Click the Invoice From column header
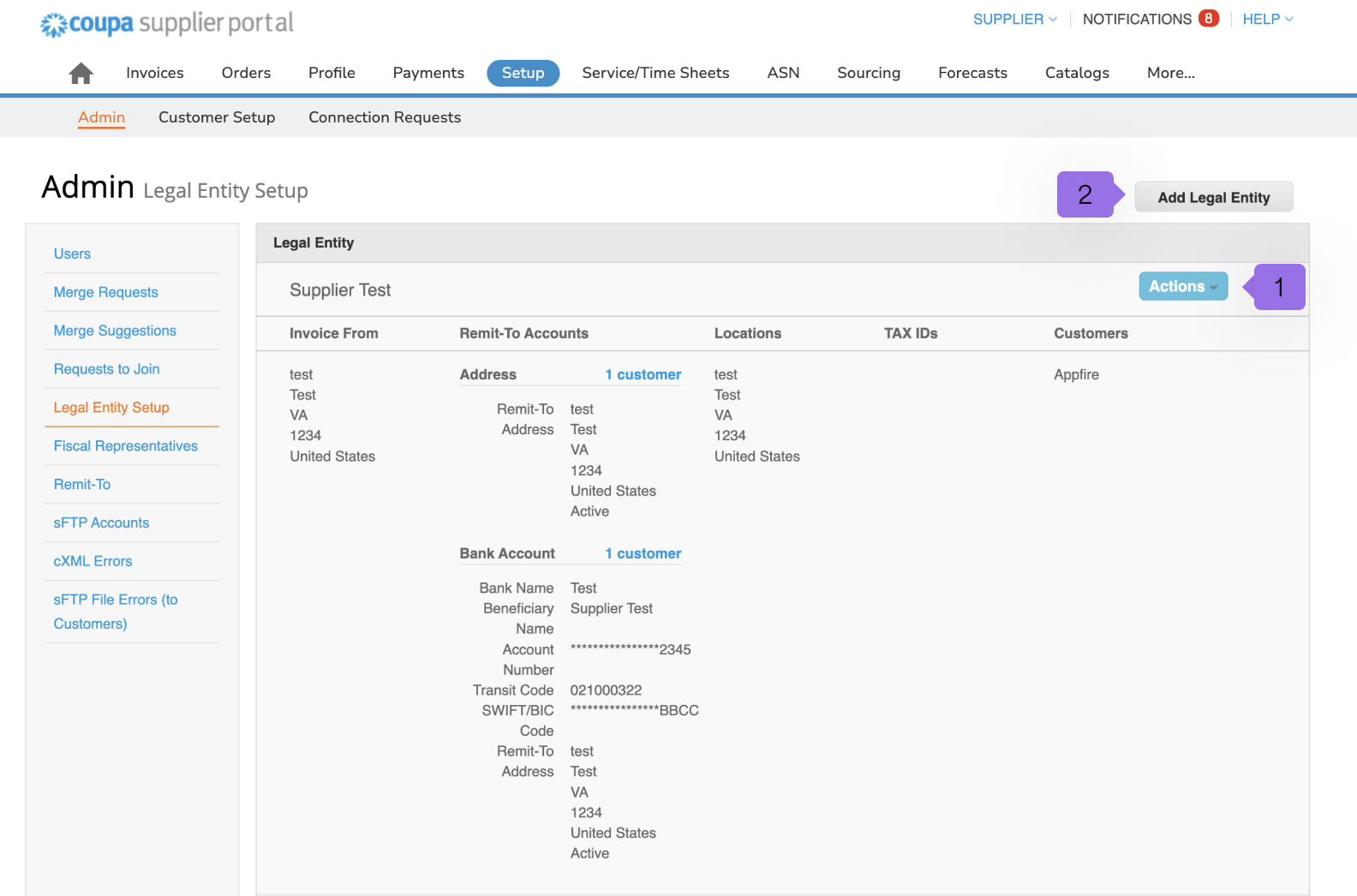The height and width of the screenshot is (896, 1357). [x=333, y=333]
